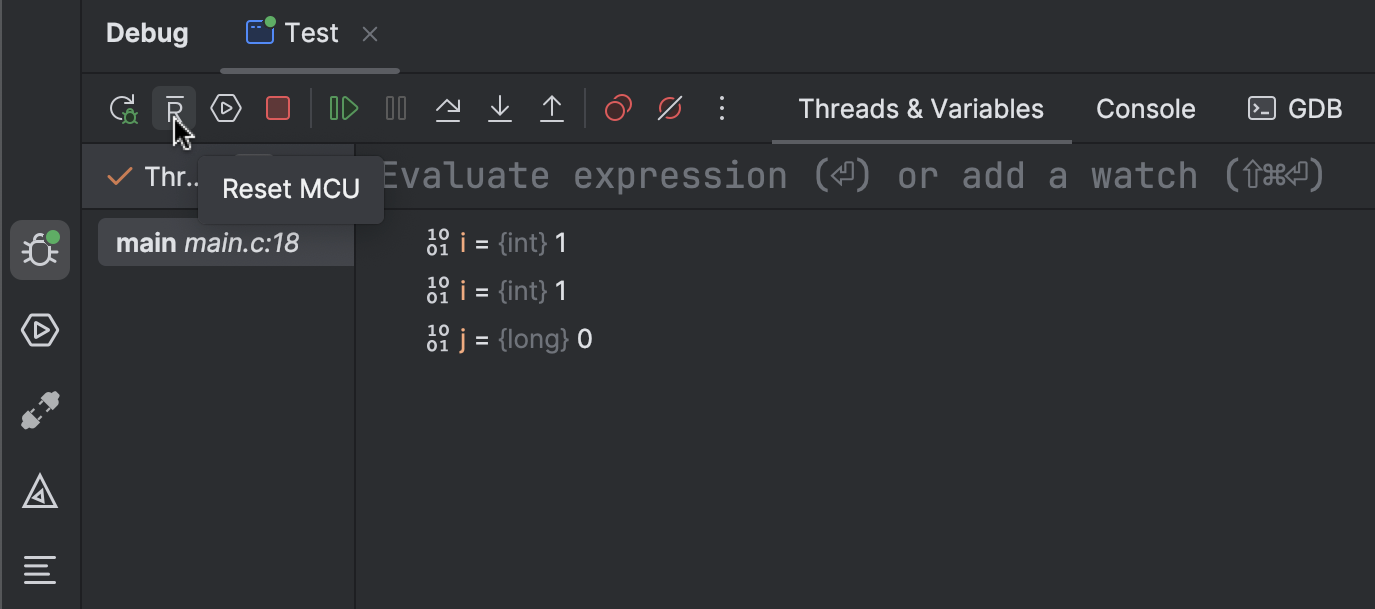Switch to the Threads & Variables tab
The image size is (1375, 609).
pyautogui.click(x=919, y=108)
